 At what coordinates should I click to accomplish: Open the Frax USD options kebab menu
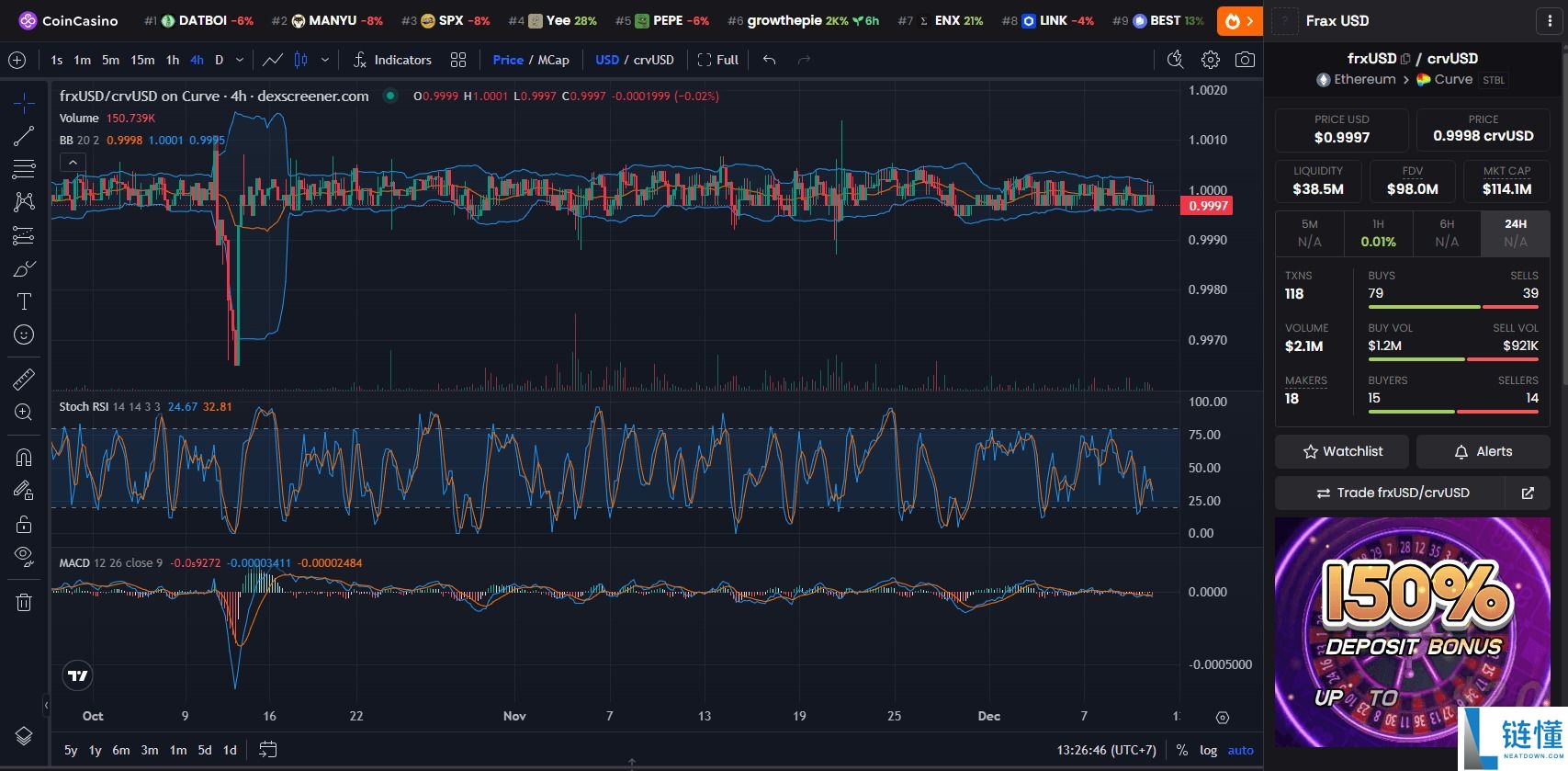point(1550,21)
